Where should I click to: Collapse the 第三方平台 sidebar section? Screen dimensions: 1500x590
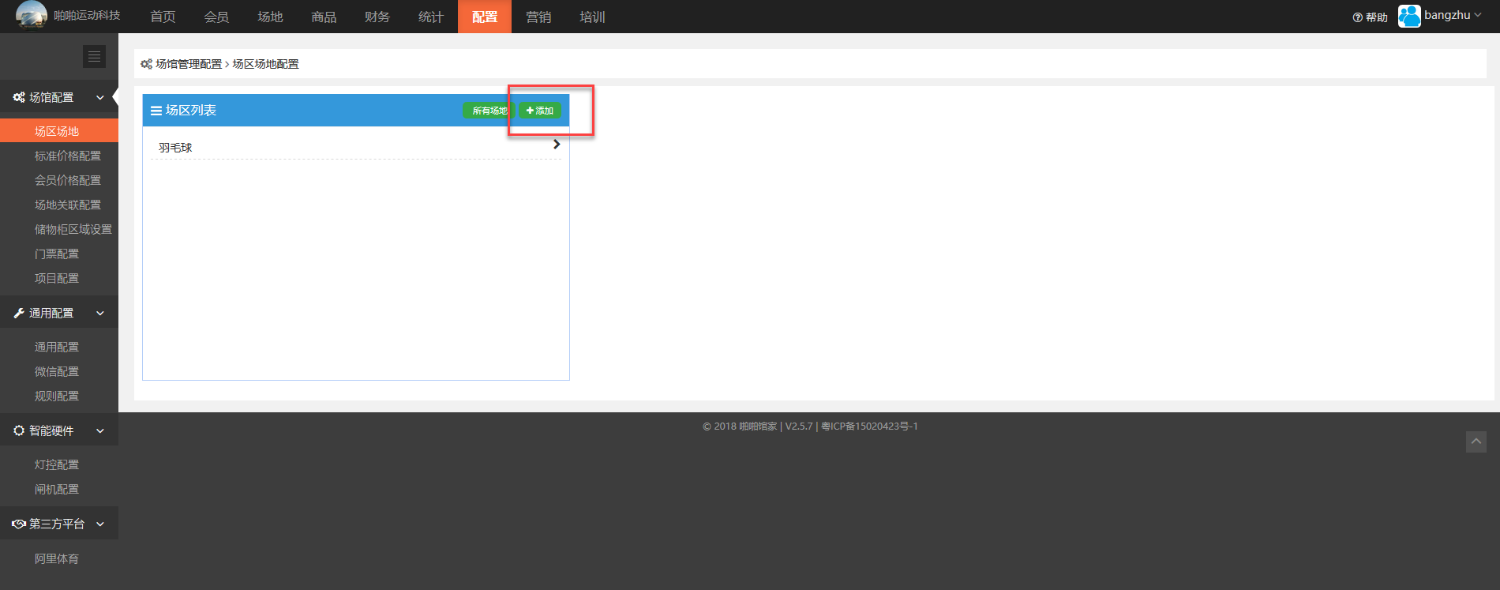click(x=59, y=524)
